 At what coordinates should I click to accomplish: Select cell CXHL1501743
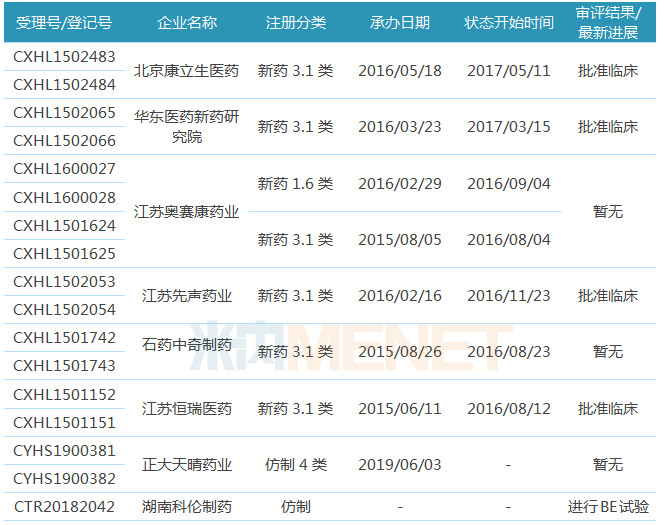(x=64, y=366)
